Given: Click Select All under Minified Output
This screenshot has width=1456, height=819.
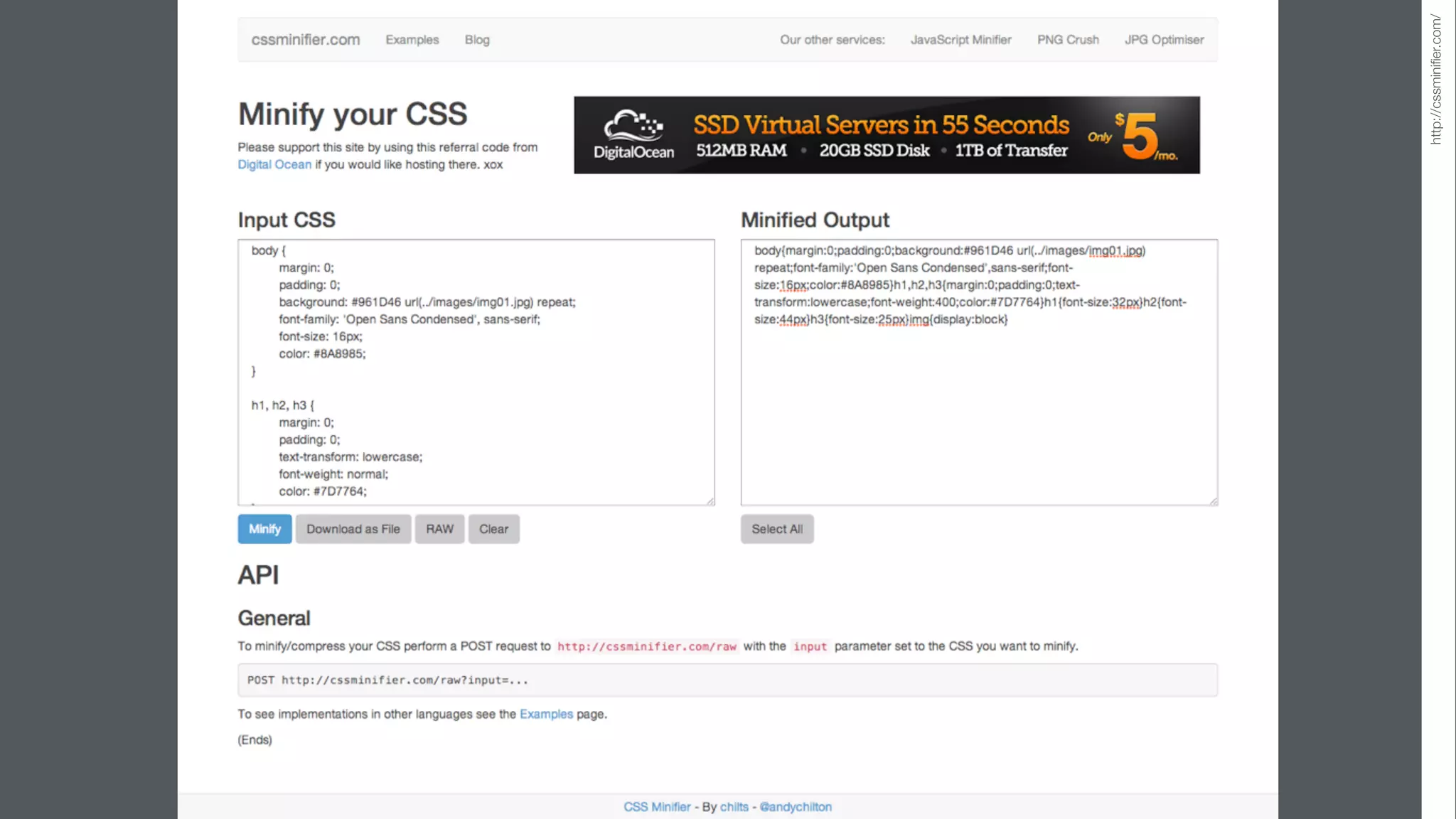Looking at the screenshot, I should [777, 529].
